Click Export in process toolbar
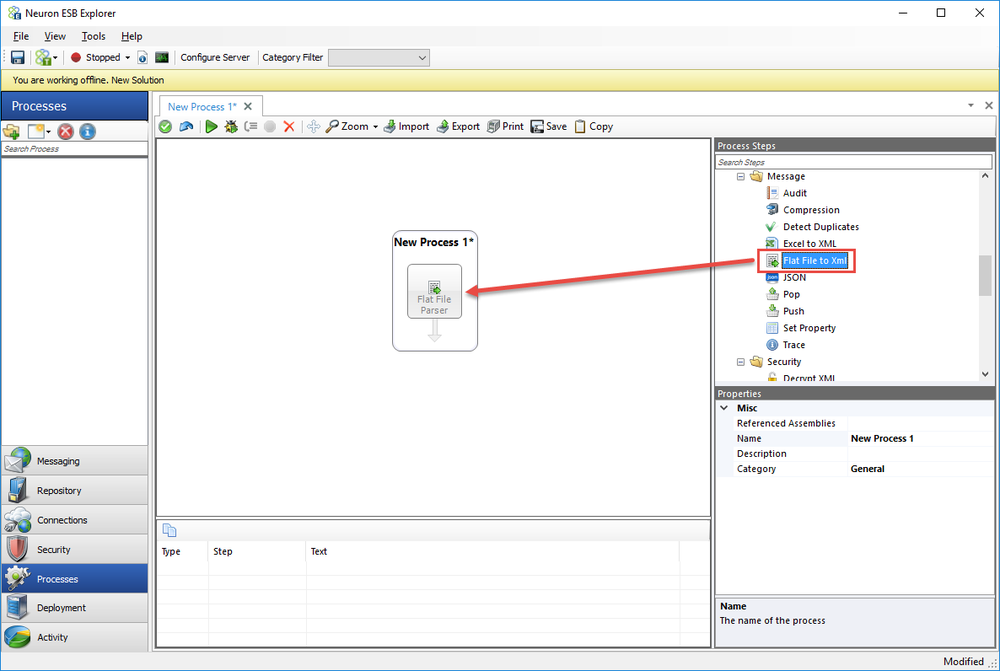Screen dimensions: 1000x671 click(458, 126)
